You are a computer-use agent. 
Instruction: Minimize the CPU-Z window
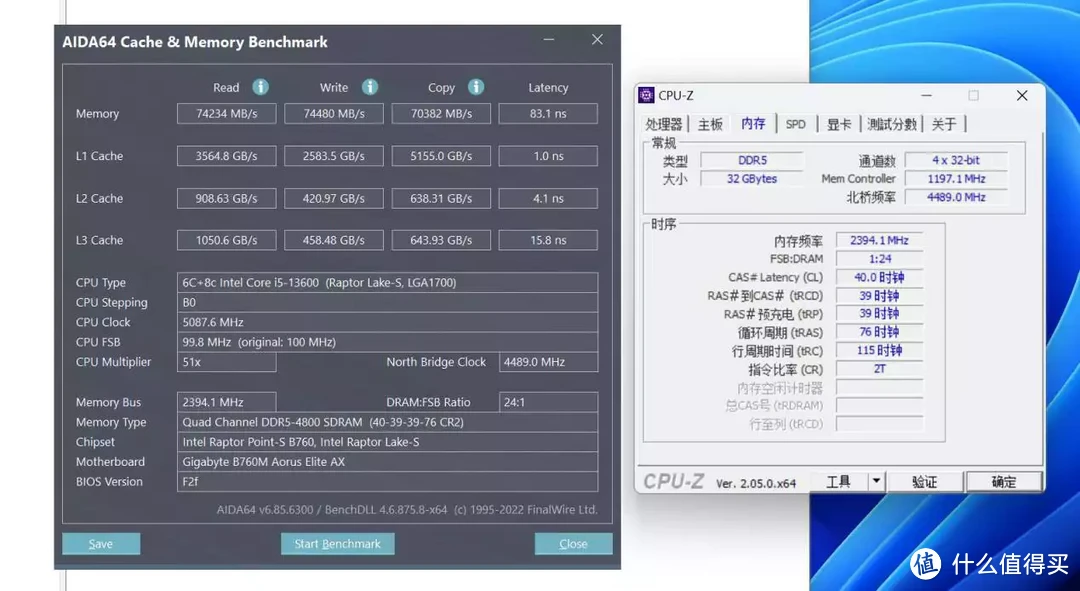[x=926, y=95]
